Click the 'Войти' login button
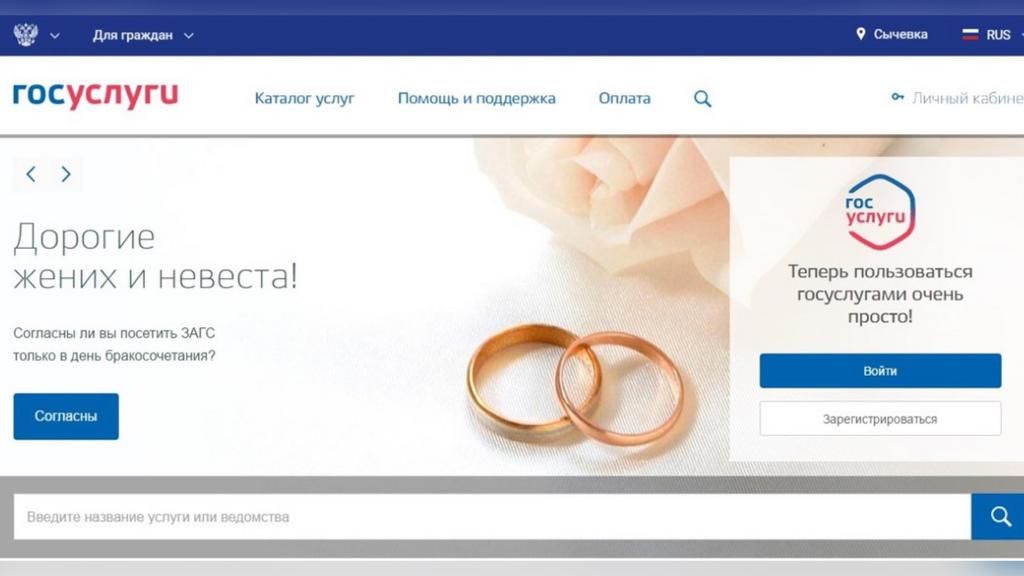This screenshot has height=576, width=1024. (x=880, y=371)
